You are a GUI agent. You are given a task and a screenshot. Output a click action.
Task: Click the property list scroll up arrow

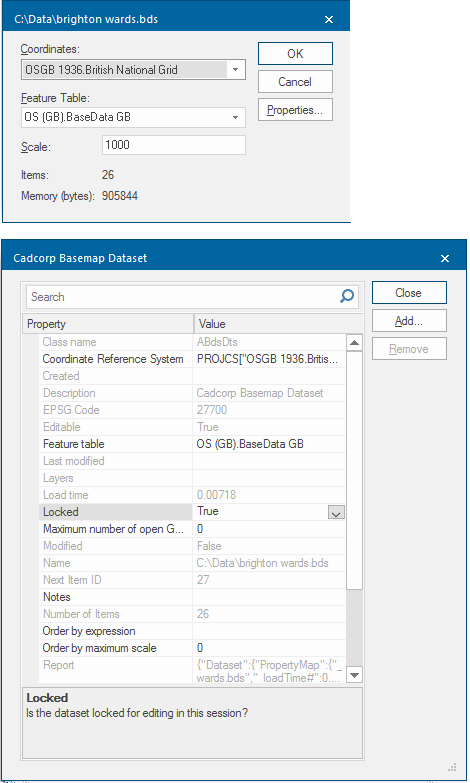pyautogui.click(x=354, y=343)
